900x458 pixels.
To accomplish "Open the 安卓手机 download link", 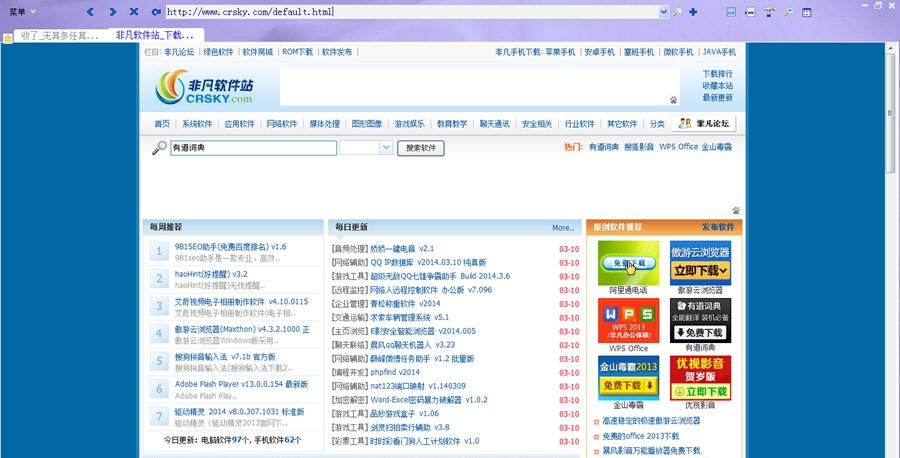I will [x=599, y=52].
